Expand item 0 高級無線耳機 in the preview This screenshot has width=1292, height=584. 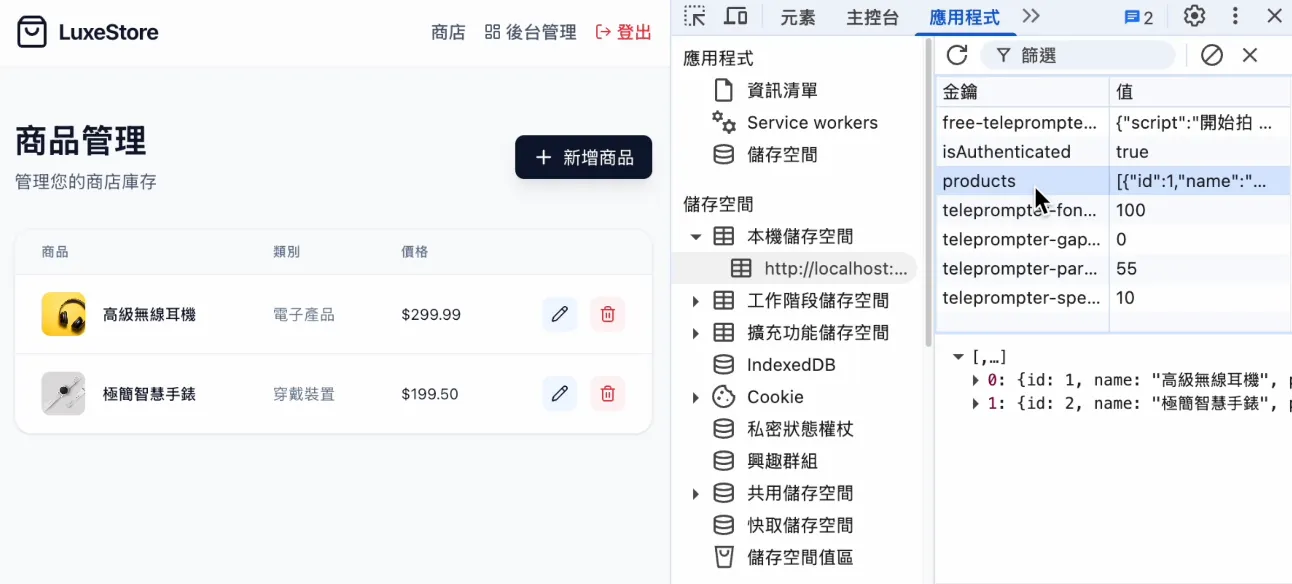[976, 380]
